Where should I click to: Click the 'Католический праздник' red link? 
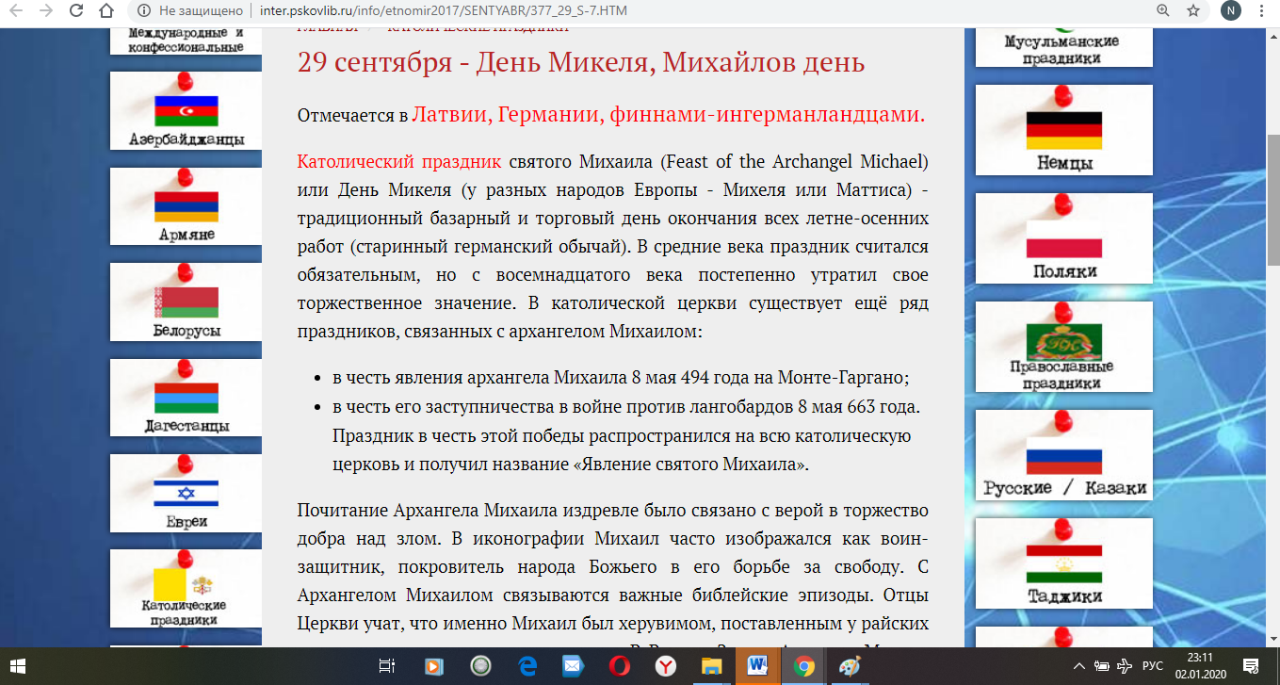click(x=399, y=161)
